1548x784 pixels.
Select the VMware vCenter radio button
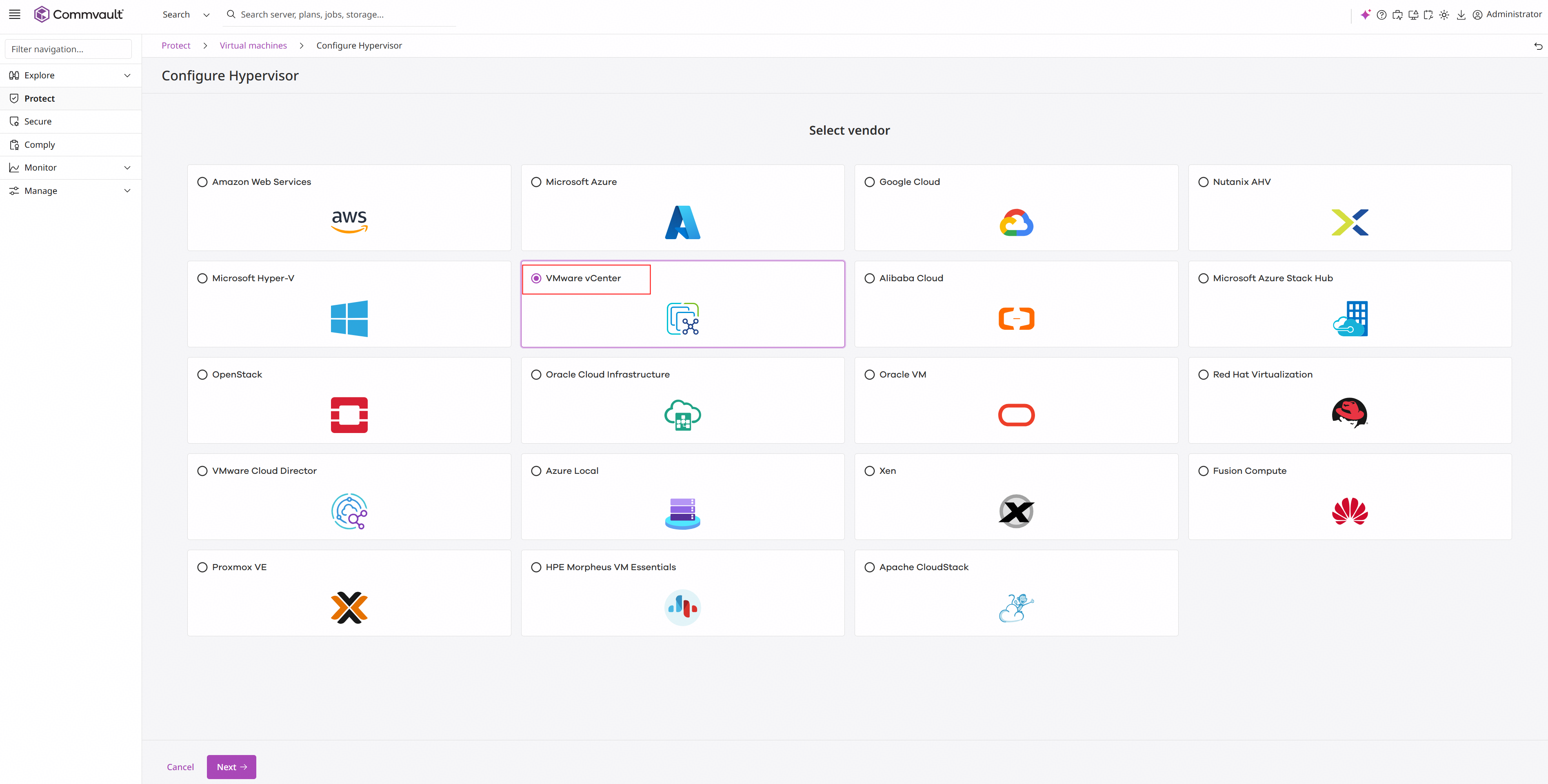[536, 278]
